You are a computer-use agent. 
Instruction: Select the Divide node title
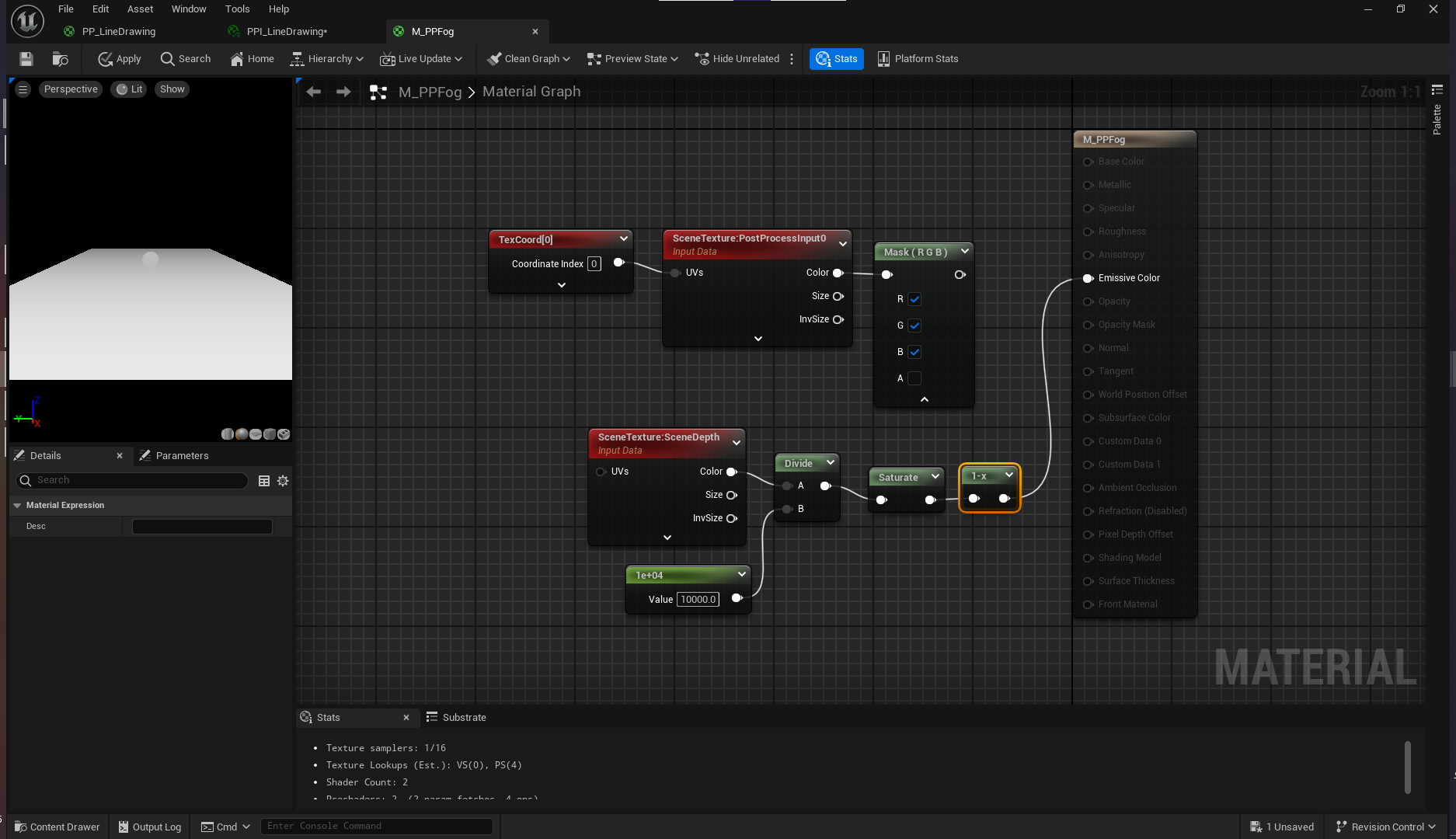[x=799, y=464]
